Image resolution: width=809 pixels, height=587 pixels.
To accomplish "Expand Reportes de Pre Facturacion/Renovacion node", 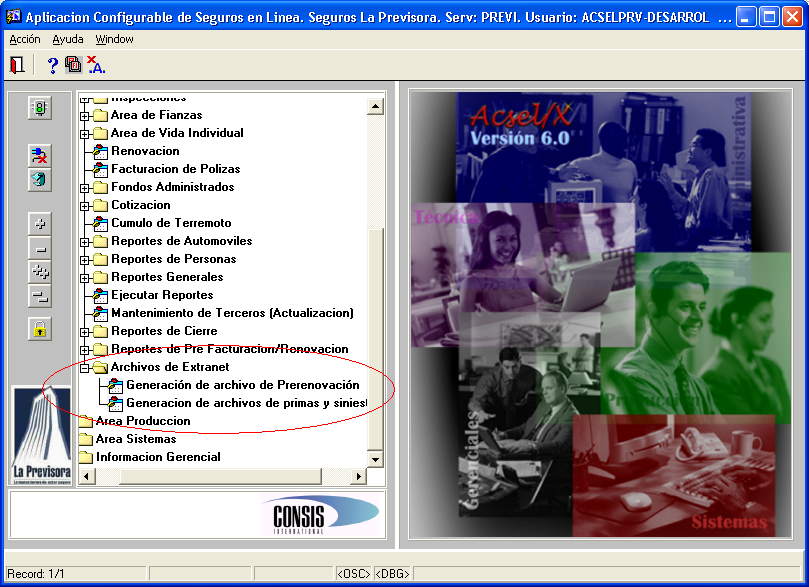I will point(85,351).
